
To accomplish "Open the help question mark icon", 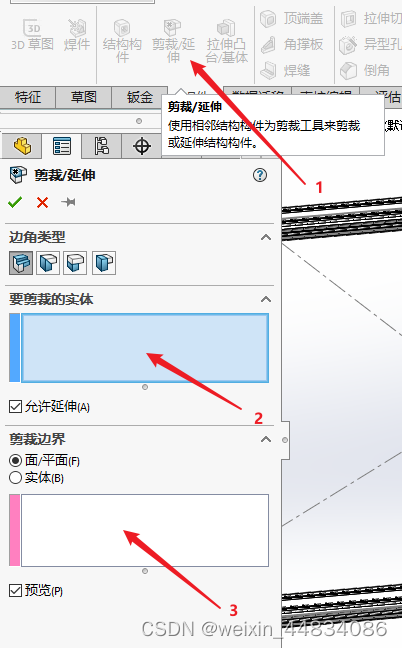I will click(x=260, y=175).
